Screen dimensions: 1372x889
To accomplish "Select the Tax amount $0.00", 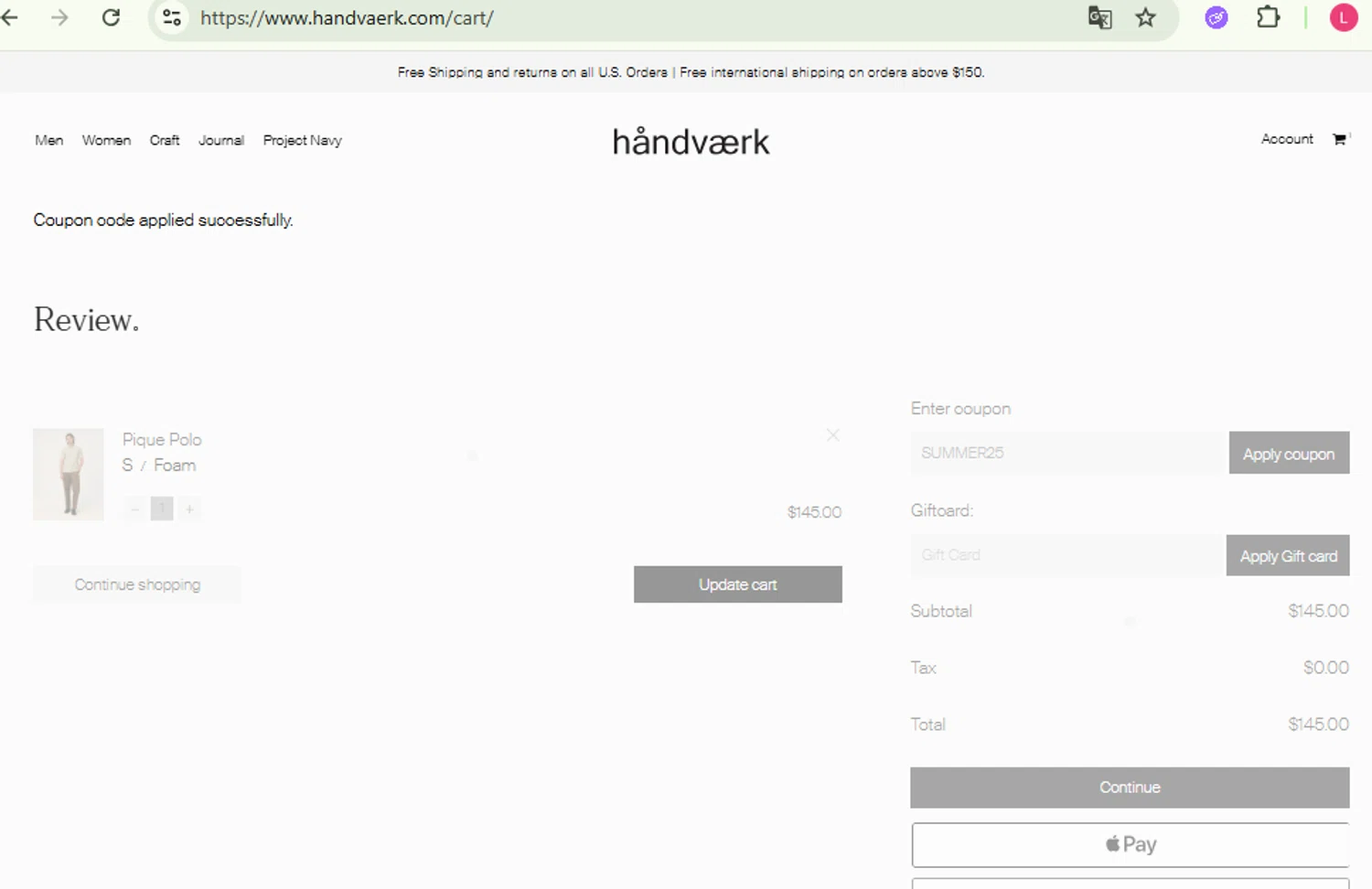I will click(1325, 668).
